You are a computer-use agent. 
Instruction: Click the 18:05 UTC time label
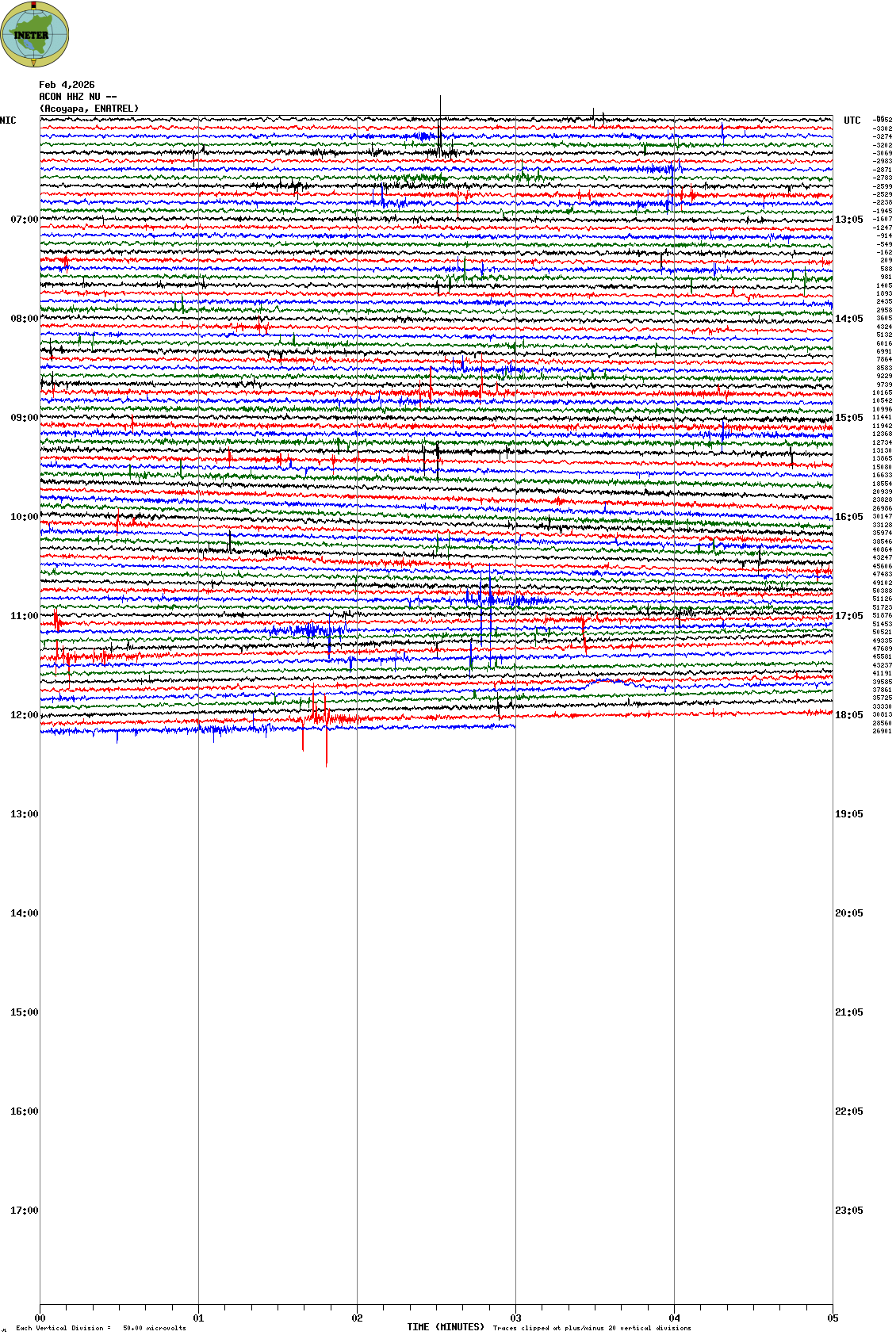(848, 715)
